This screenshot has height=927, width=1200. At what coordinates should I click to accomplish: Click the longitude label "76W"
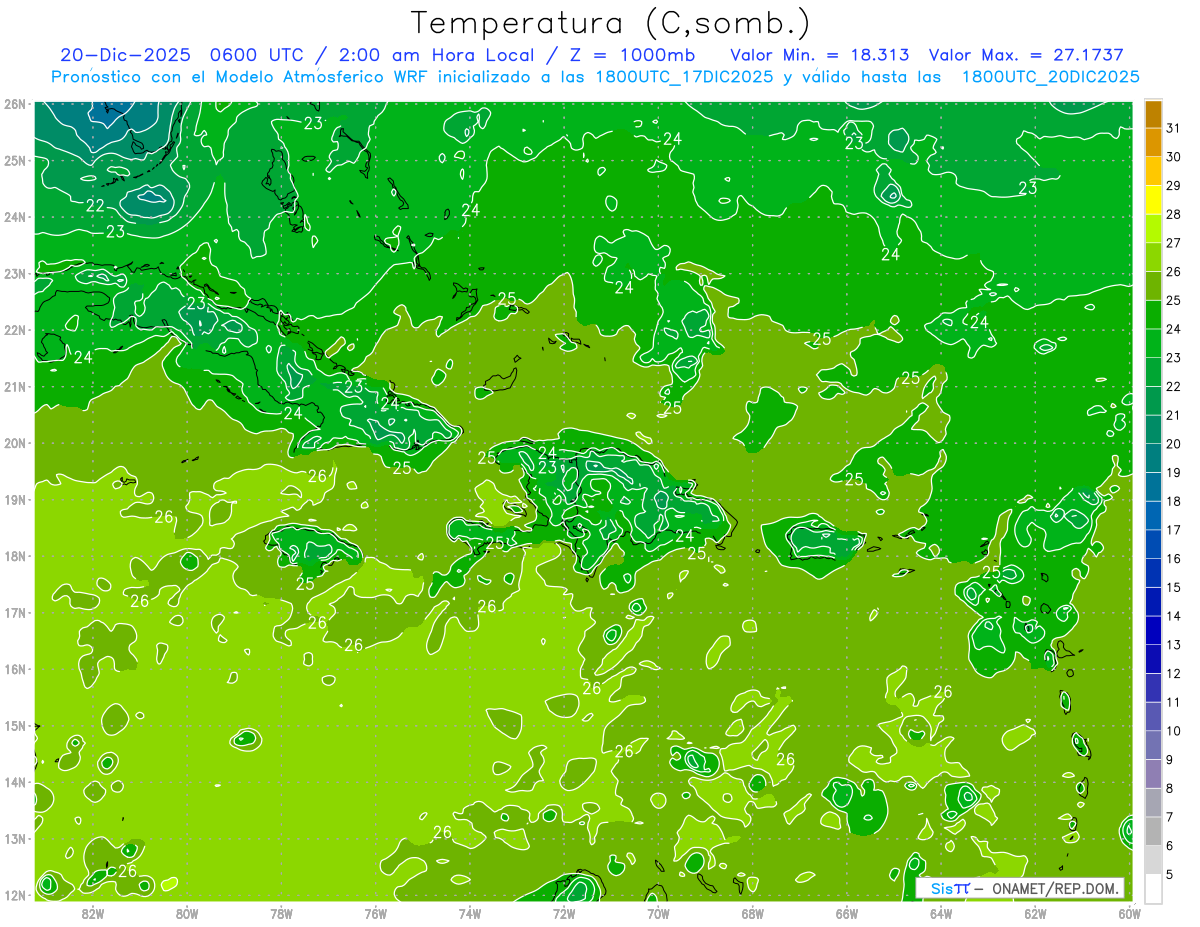point(375,912)
